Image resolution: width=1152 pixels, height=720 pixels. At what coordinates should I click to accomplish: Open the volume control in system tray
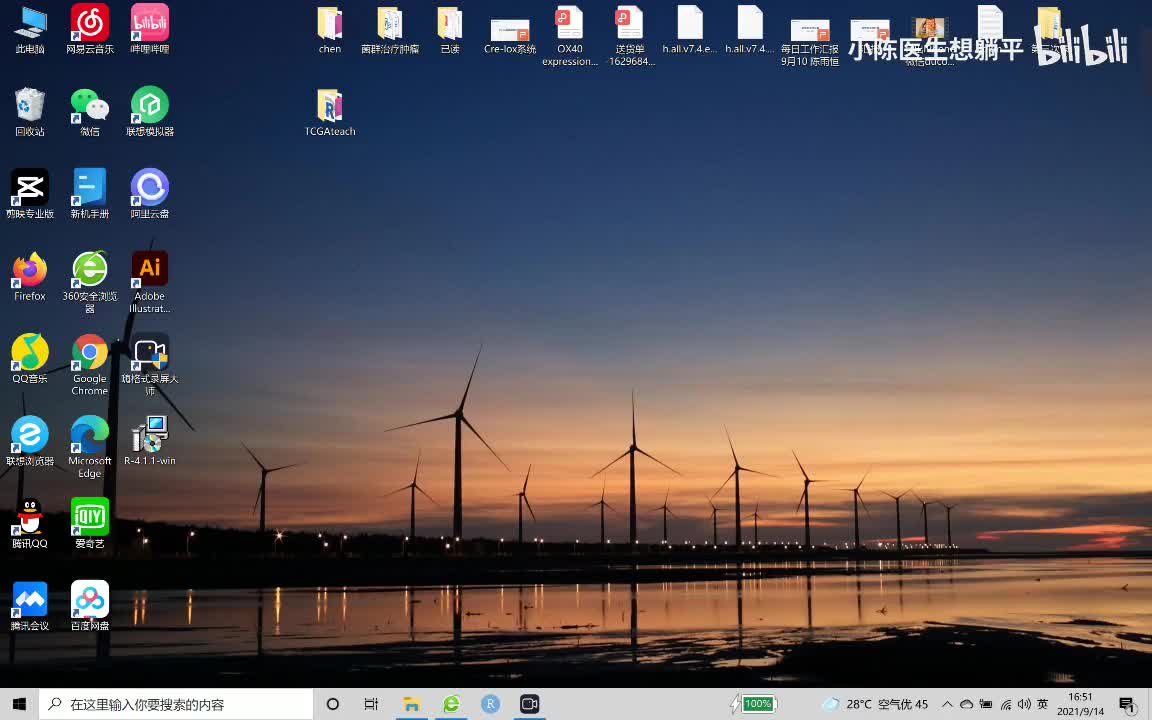(1024, 704)
